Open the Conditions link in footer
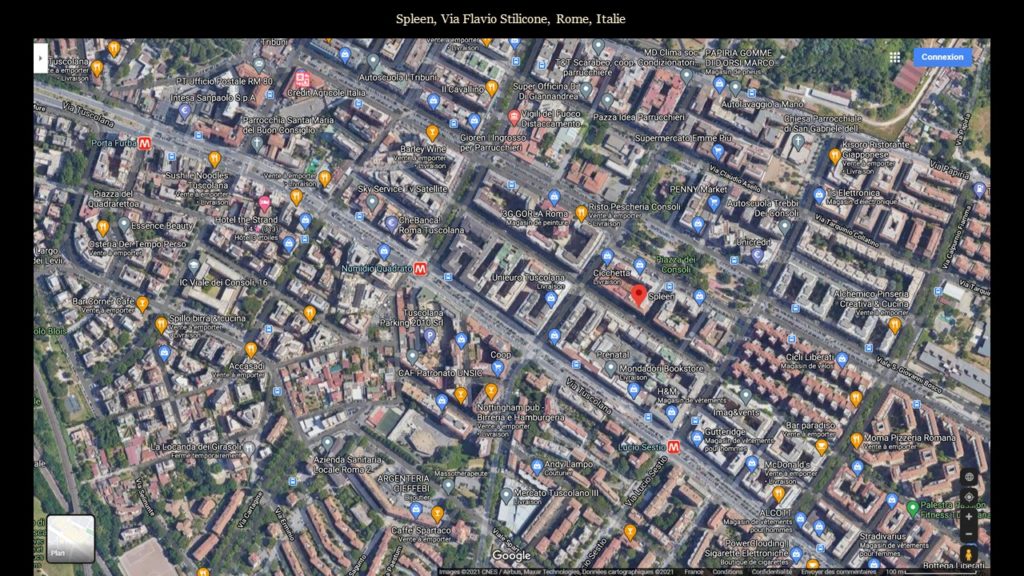This screenshot has height=576, width=1024. [727, 571]
